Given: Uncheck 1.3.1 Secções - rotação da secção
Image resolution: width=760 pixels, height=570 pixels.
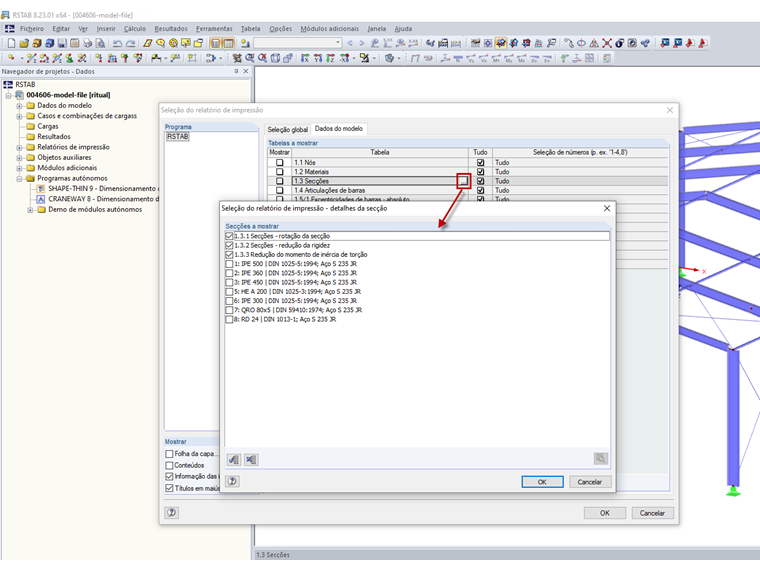Looking at the screenshot, I should 229,236.
